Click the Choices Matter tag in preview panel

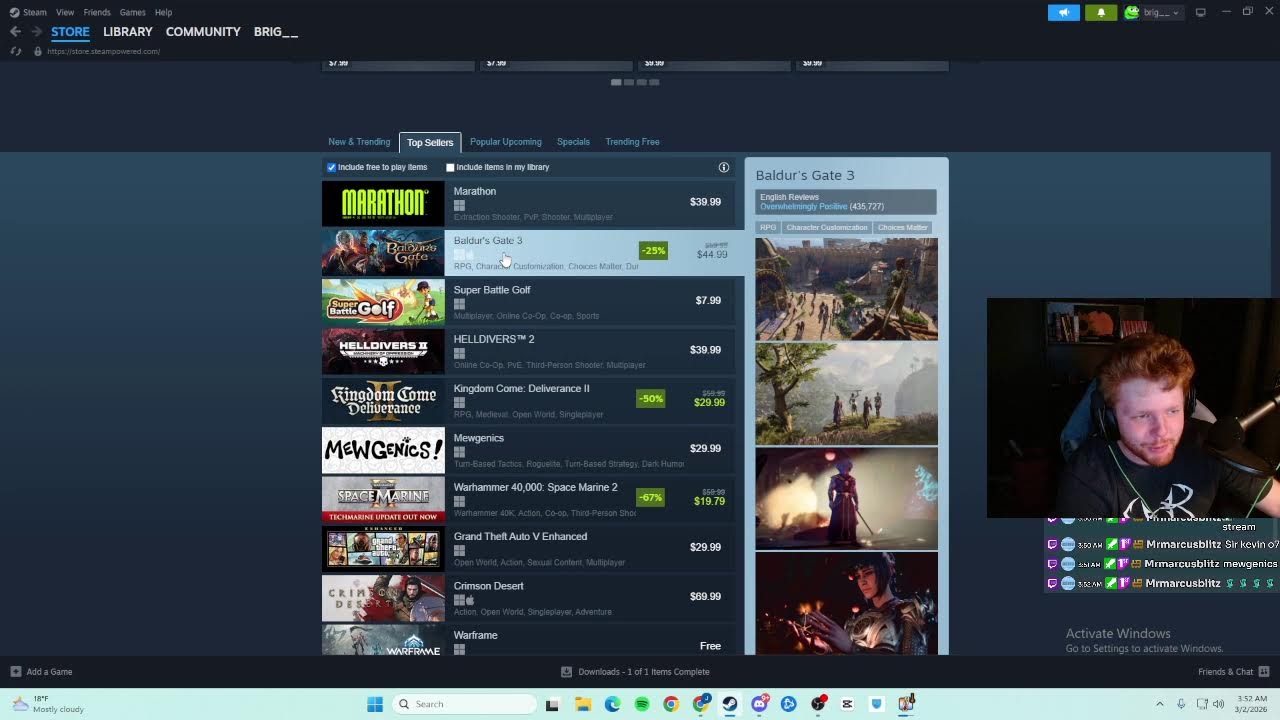(x=903, y=227)
